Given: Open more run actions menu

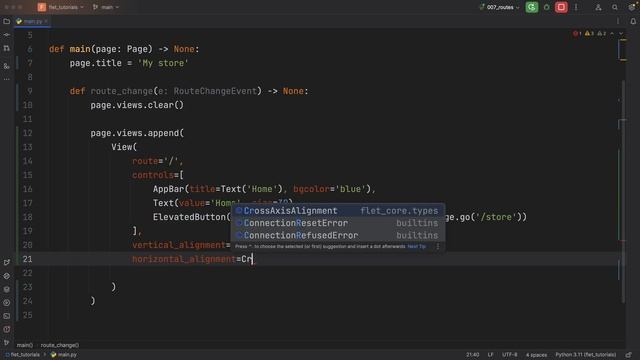Looking at the screenshot, I should [x=576, y=7].
